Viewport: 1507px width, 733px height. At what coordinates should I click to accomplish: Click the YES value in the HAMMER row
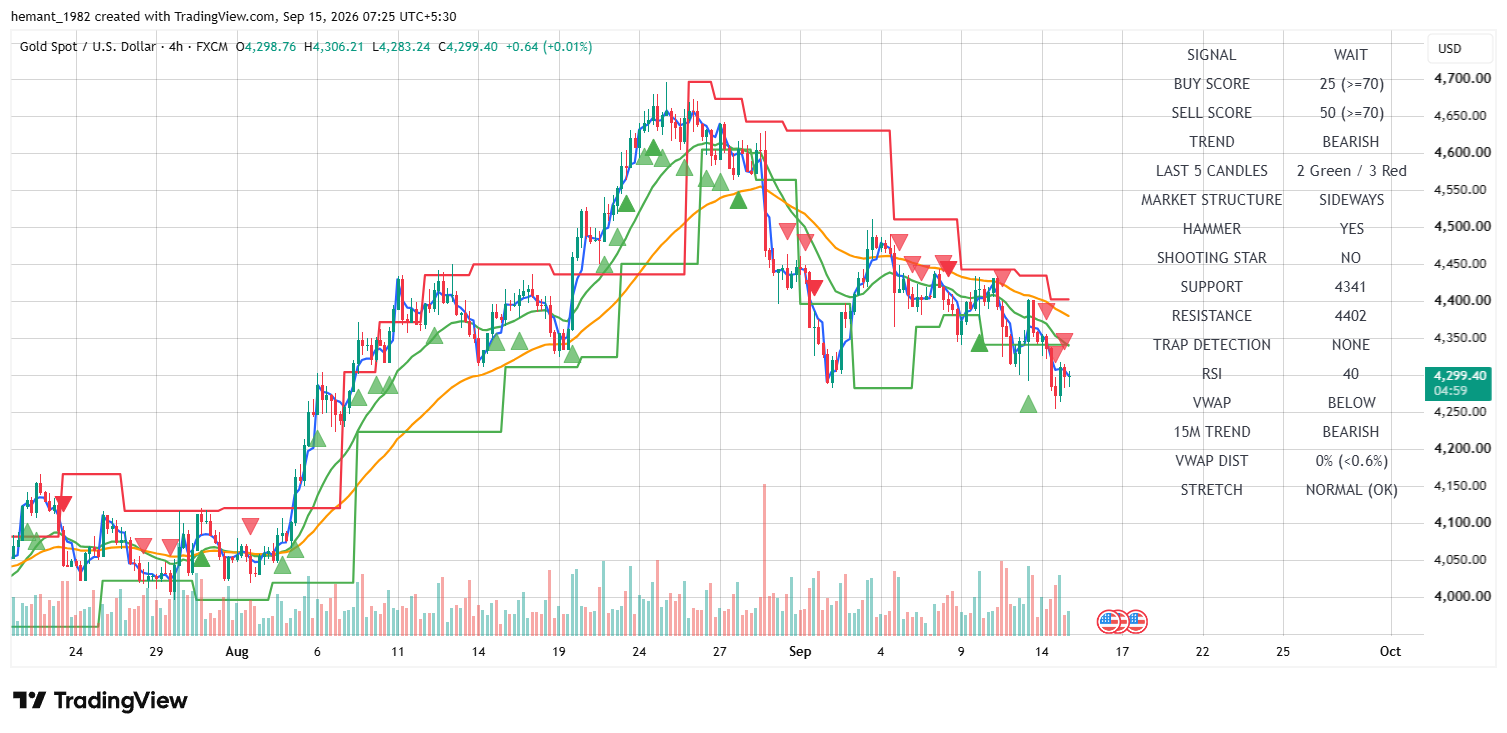tap(1351, 229)
